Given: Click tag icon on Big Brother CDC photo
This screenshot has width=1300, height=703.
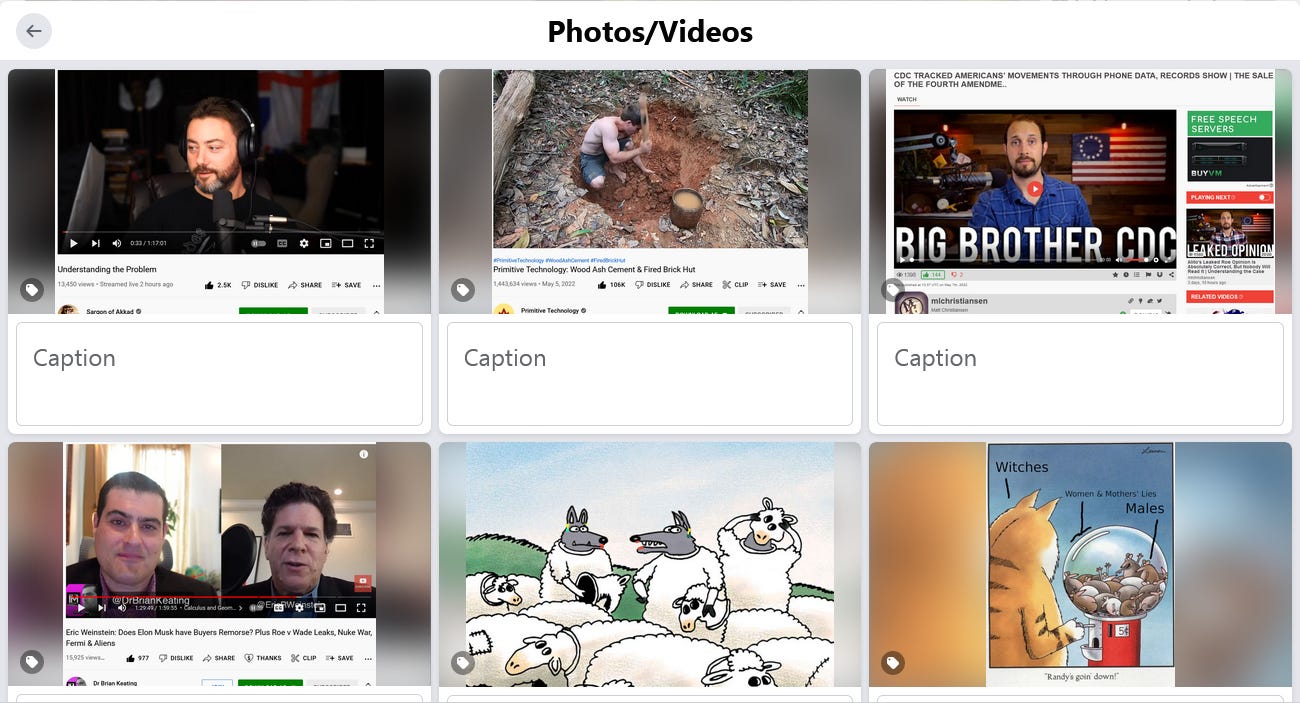Looking at the screenshot, I should pyautogui.click(x=893, y=290).
